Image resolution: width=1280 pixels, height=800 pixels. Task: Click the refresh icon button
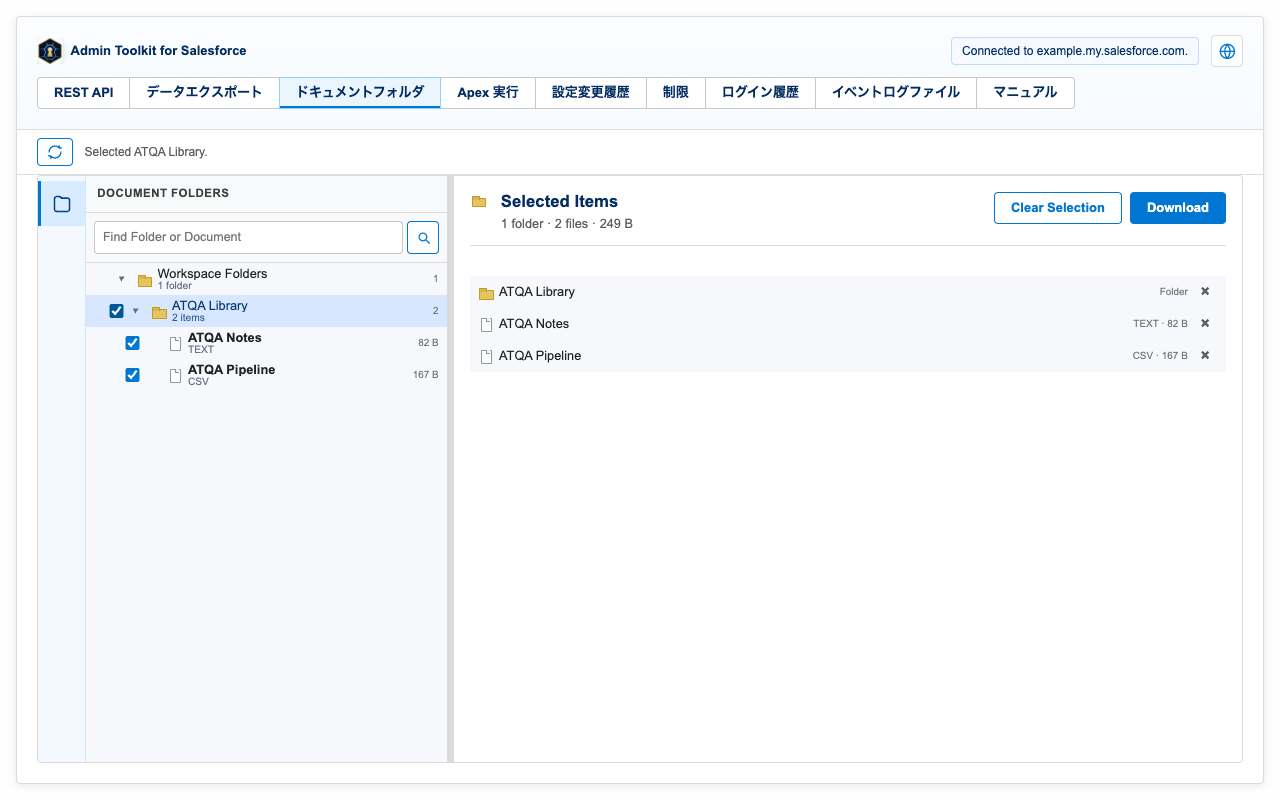click(55, 152)
